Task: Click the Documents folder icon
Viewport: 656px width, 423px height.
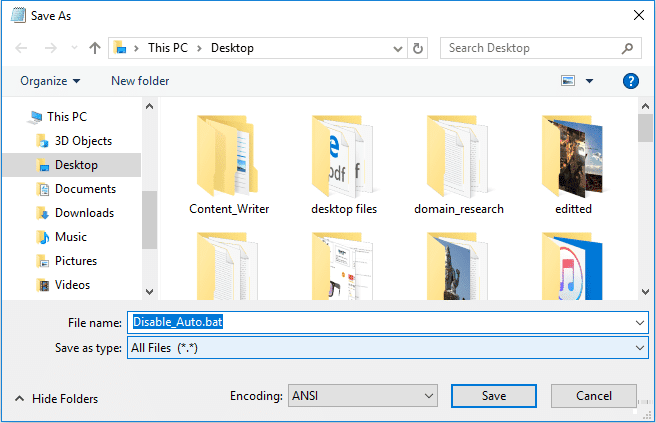Action: coord(43,189)
